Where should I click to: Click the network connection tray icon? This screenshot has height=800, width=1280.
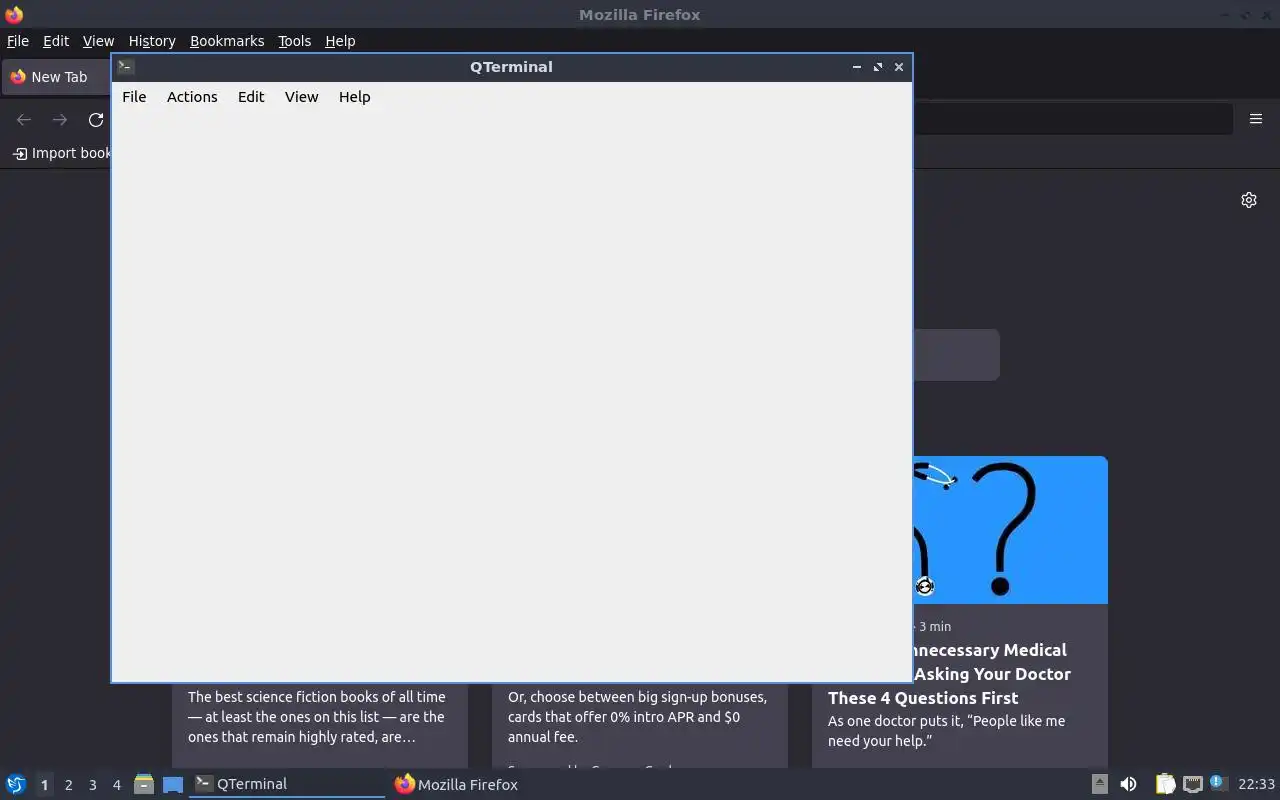coord(1192,784)
